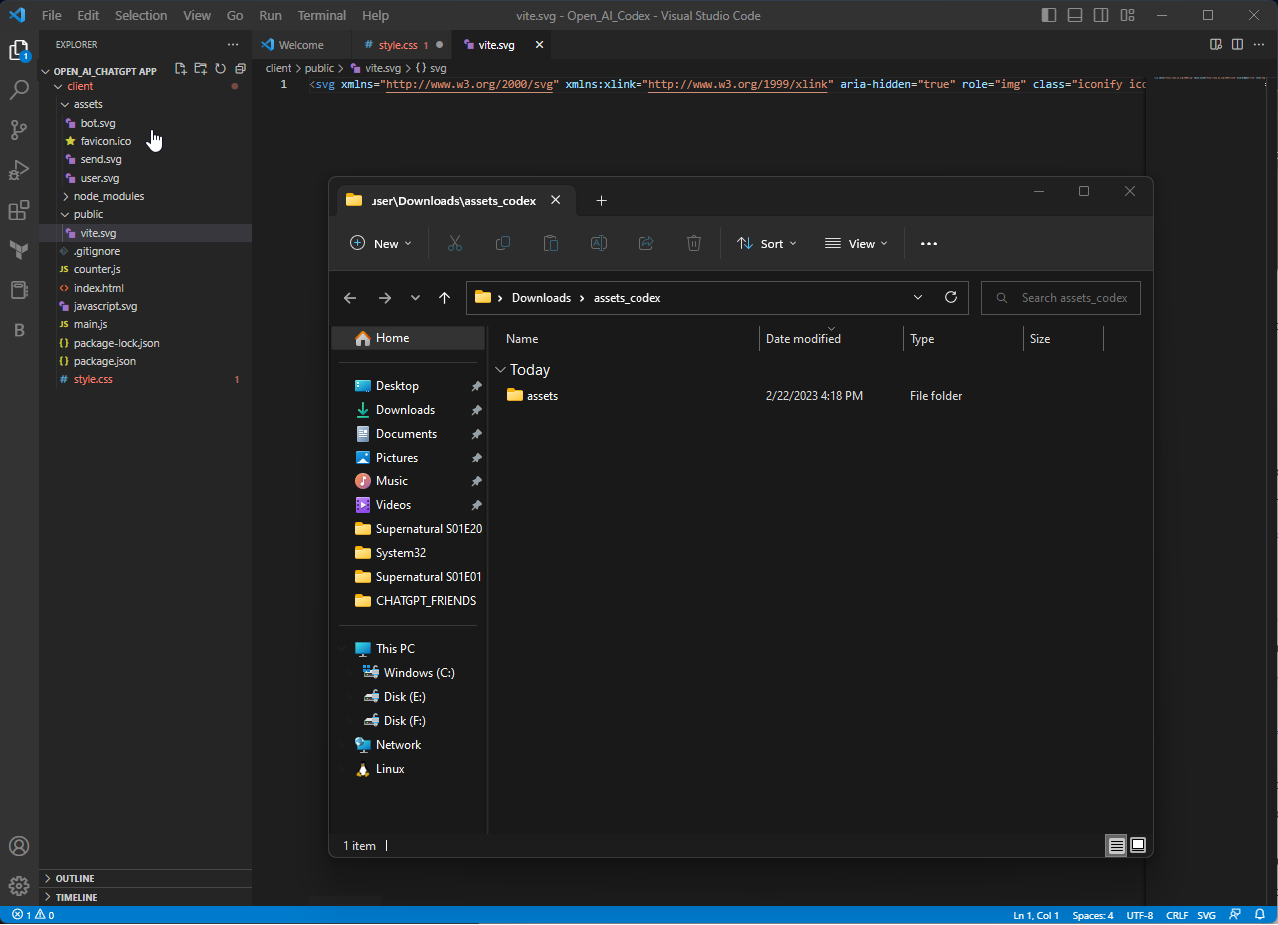The image size is (1278, 925).
Task: Open the View dropdown in File Explorer
Action: pos(856,243)
